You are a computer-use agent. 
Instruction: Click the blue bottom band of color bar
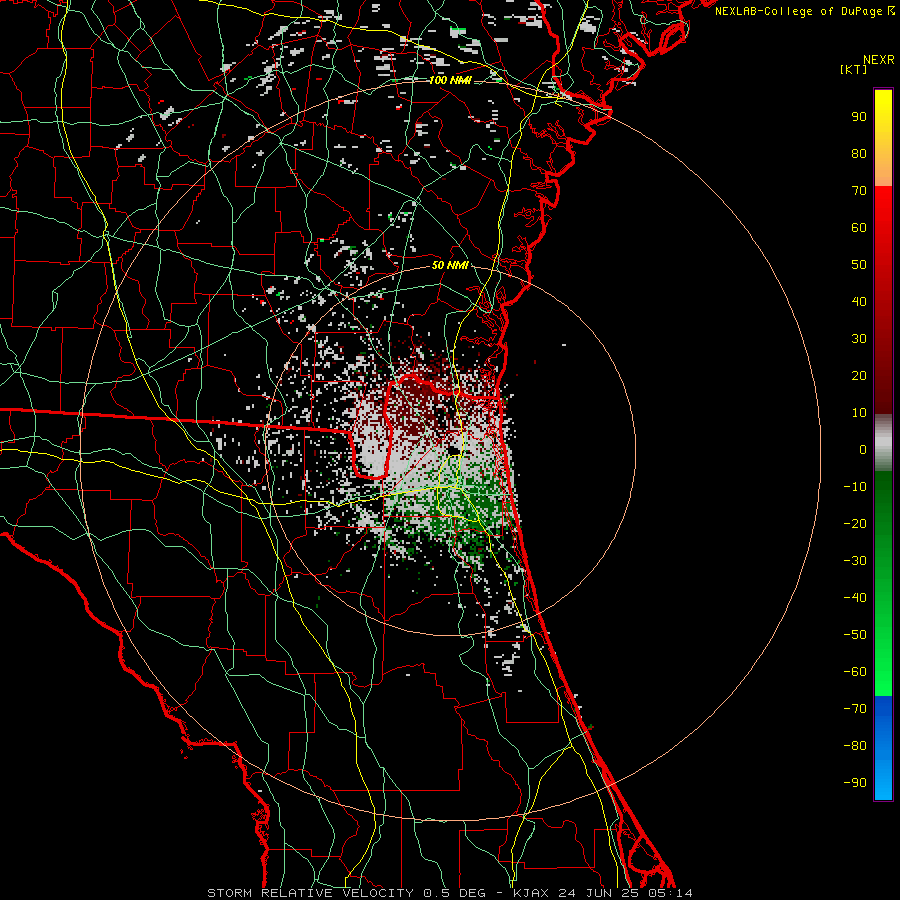[x=883, y=748]
